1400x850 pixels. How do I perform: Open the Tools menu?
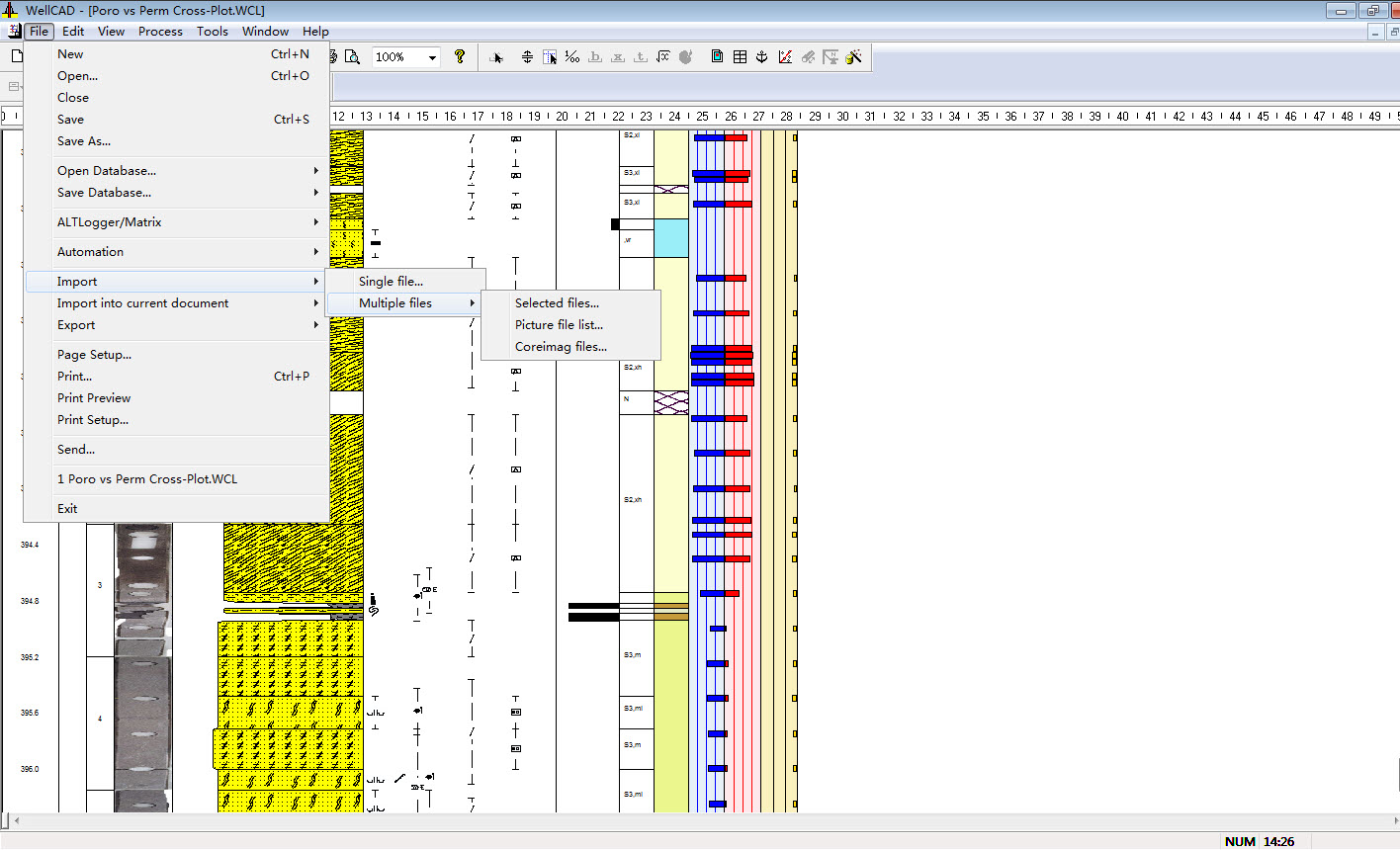[x=212, y=31]
